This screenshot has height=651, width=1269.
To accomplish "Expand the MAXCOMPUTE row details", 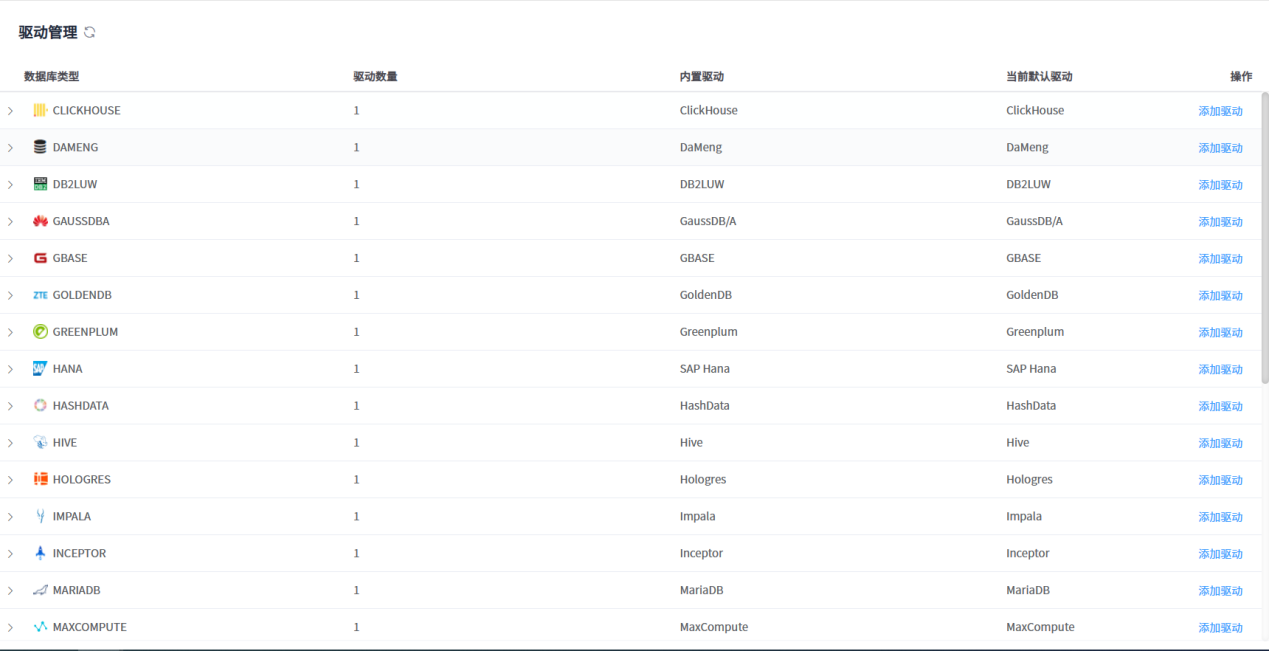I will point(11,628).
